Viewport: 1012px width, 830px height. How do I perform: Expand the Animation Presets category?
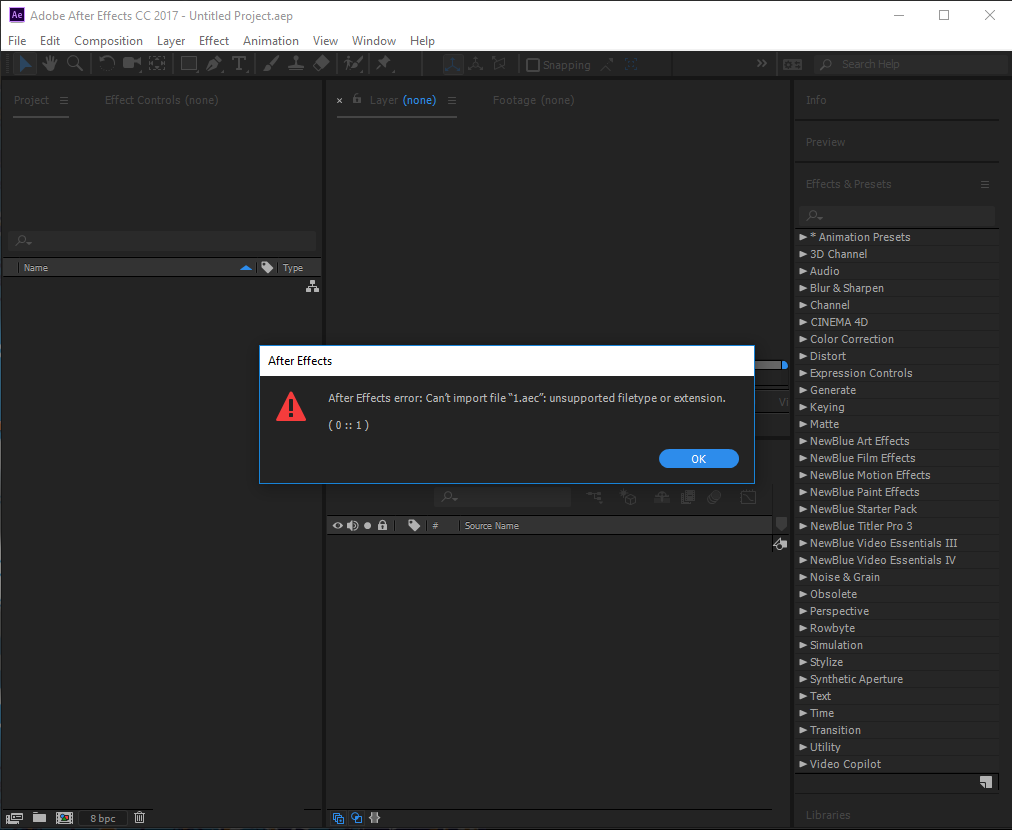[803, 237]
